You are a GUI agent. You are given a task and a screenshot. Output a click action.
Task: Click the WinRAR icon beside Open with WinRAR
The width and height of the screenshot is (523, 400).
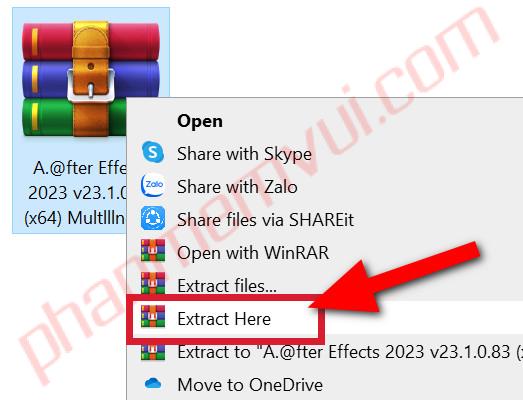pyautogui.click(x=153, y=250)
